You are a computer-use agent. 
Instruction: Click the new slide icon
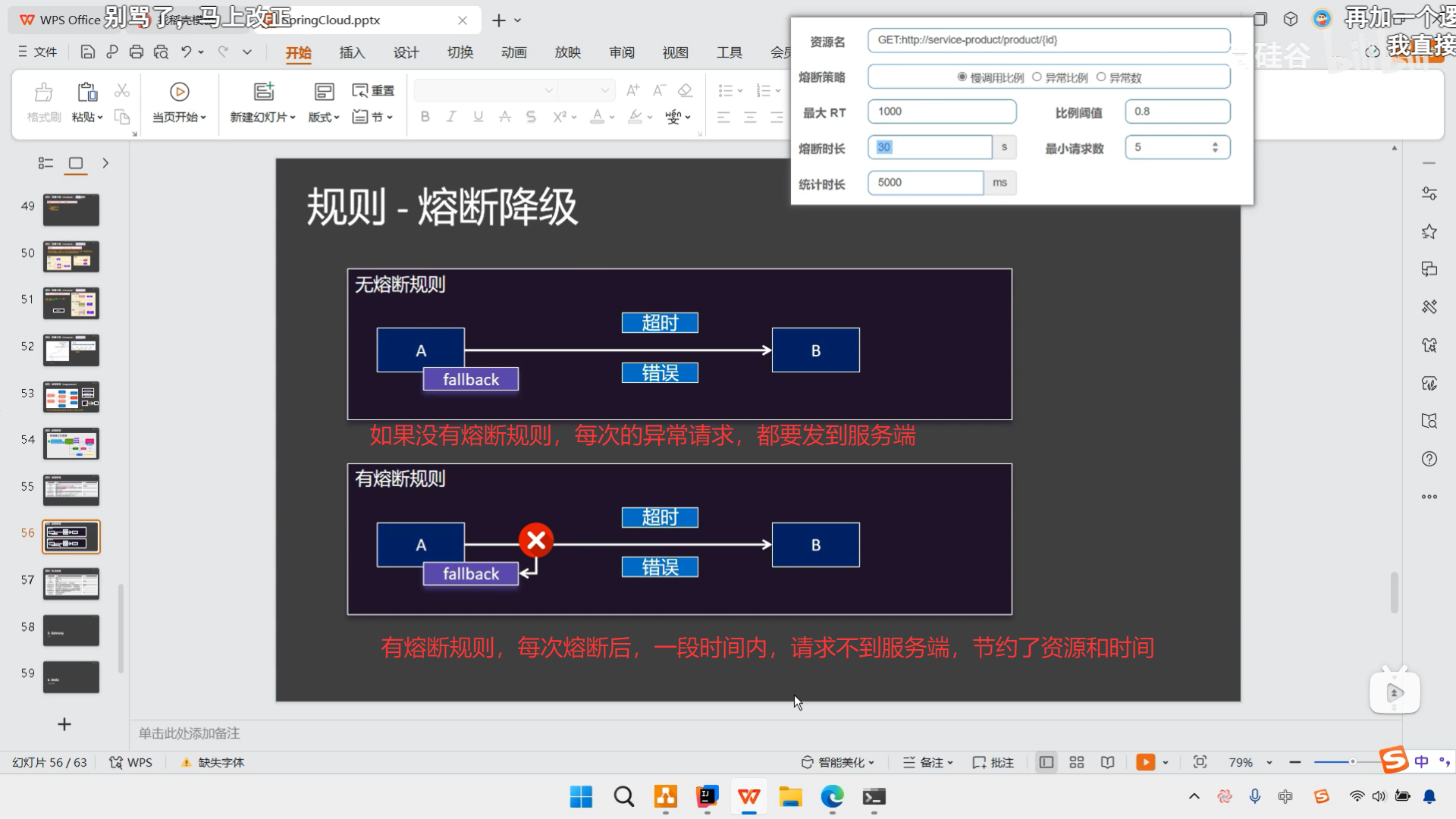263,92
